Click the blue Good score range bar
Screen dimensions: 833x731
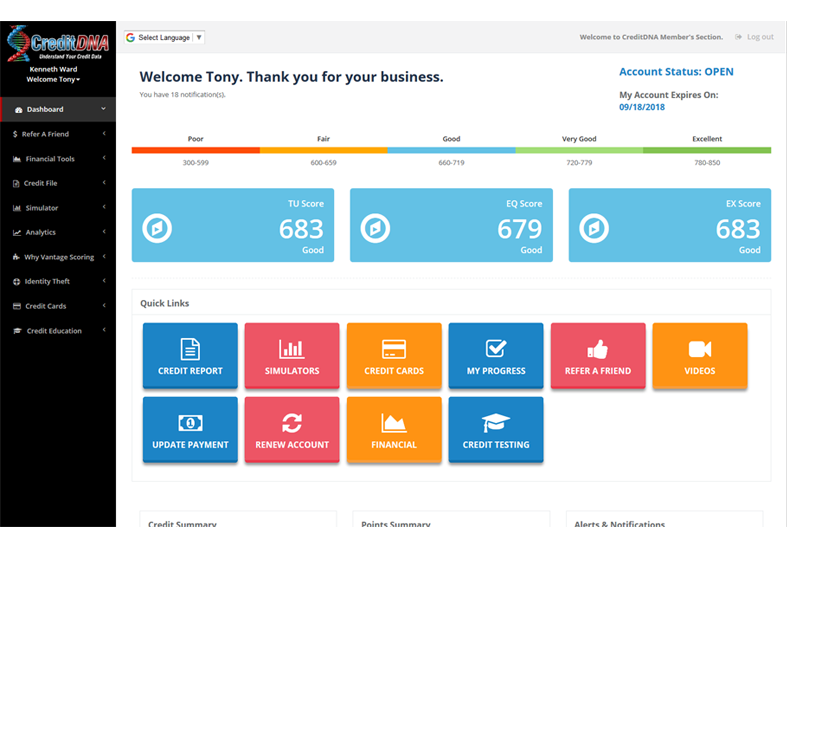[452, 150]
